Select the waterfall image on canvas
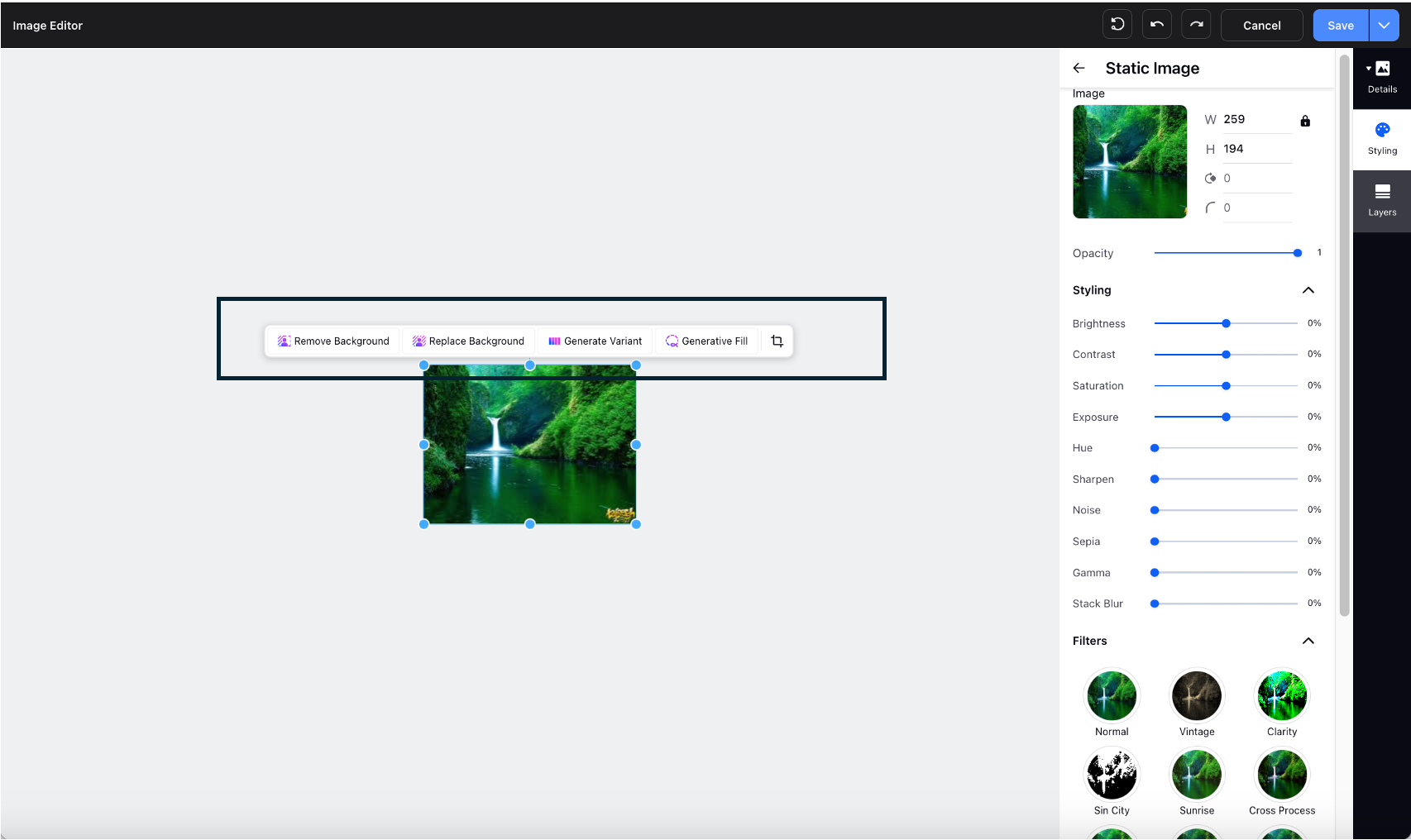Image resolution: width=1411 pixels, height=840 pixels. click(x=529, y=445)
